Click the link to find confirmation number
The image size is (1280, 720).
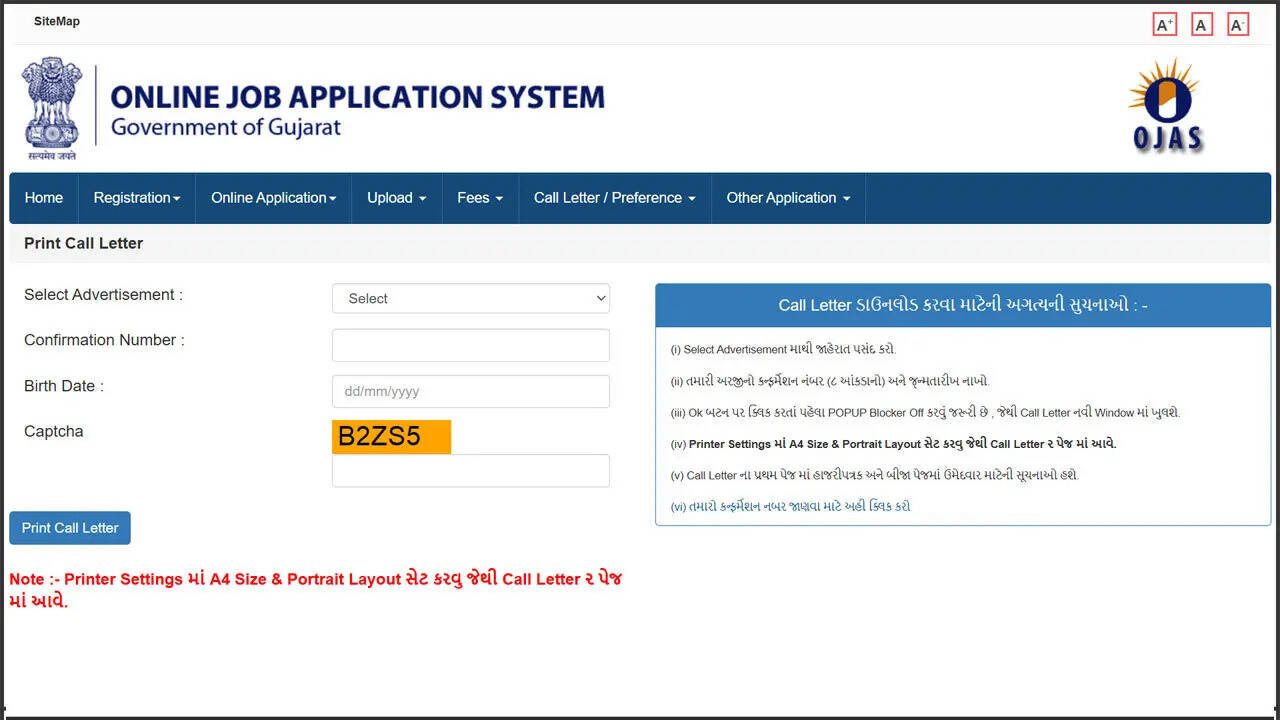790,507
